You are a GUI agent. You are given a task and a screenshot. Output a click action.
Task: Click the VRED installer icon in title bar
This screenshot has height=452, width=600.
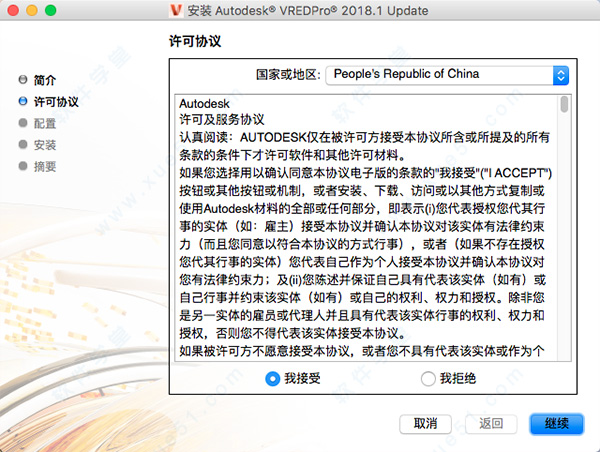tap(176, 10)
